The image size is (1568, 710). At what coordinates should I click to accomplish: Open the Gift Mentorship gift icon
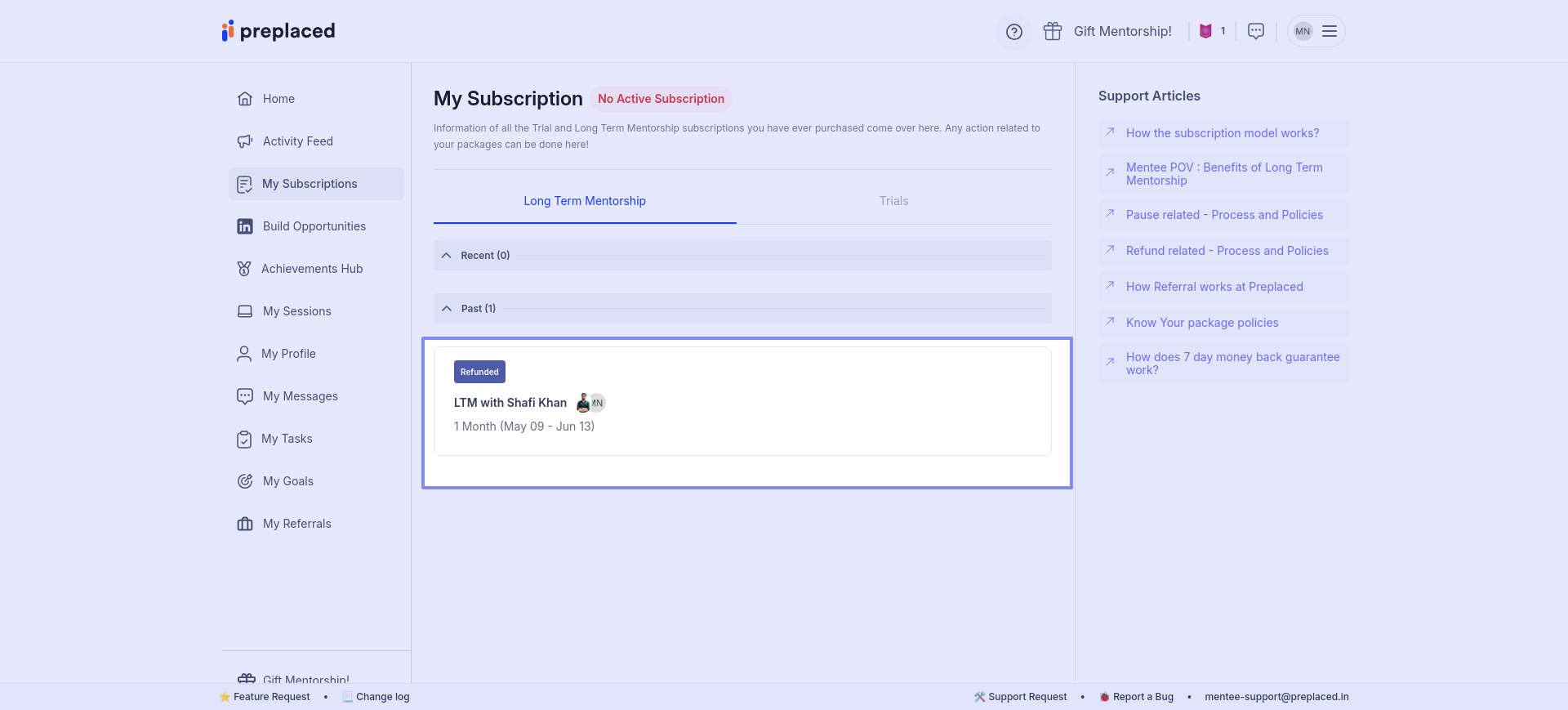1053,32
